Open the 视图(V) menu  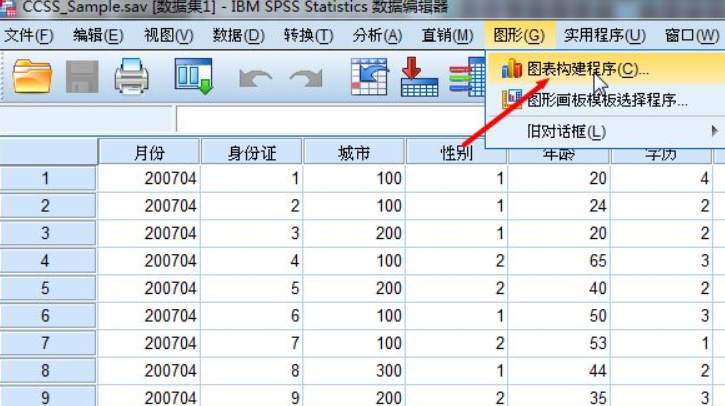coord(169,35)
